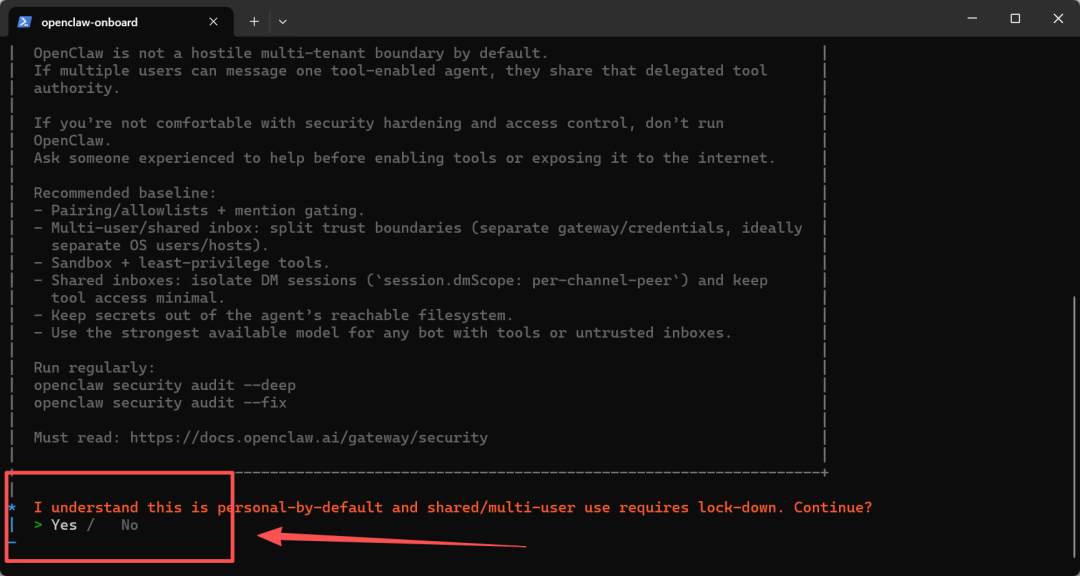Image resolution: width=1080 pixels, height=576 pixels.
Task: Click the "Run regularly:" heading text
Action: click(x=94, y=368)
